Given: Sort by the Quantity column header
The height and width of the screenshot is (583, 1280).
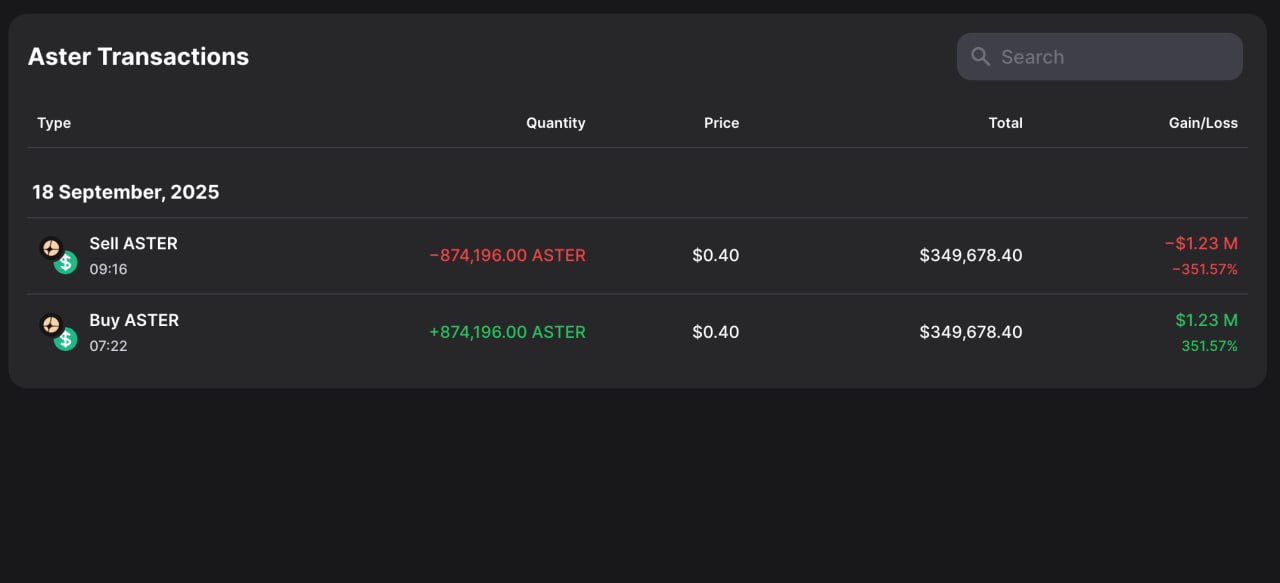Looking at the screenshot, I should (555, 123).
